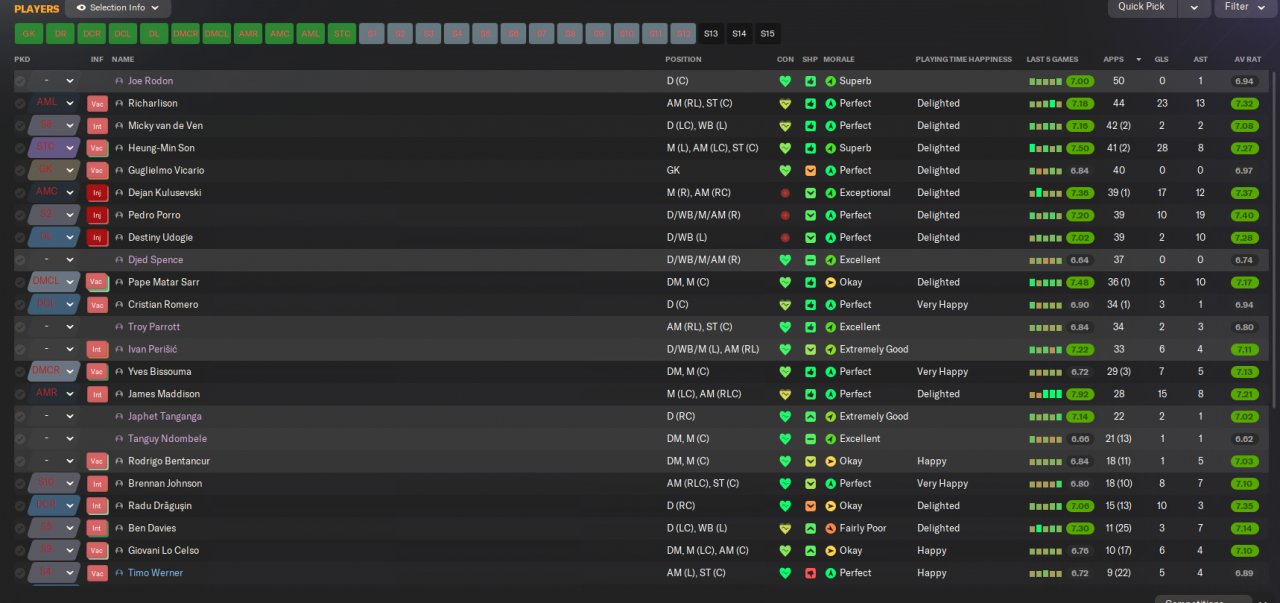Select the STC position slot
The height and width of the screenshot is (603, 1280).
pyautogui.click(x=342, y=34)
